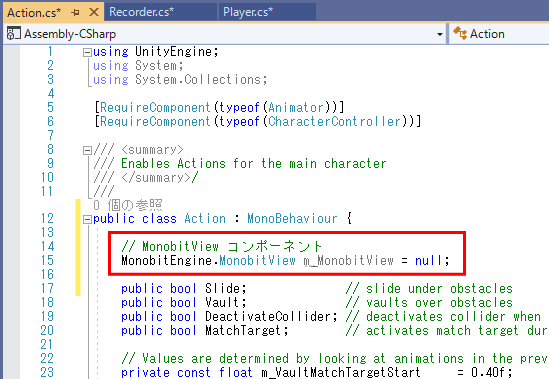Click the '0 個の参照' references link

(128, 205)
